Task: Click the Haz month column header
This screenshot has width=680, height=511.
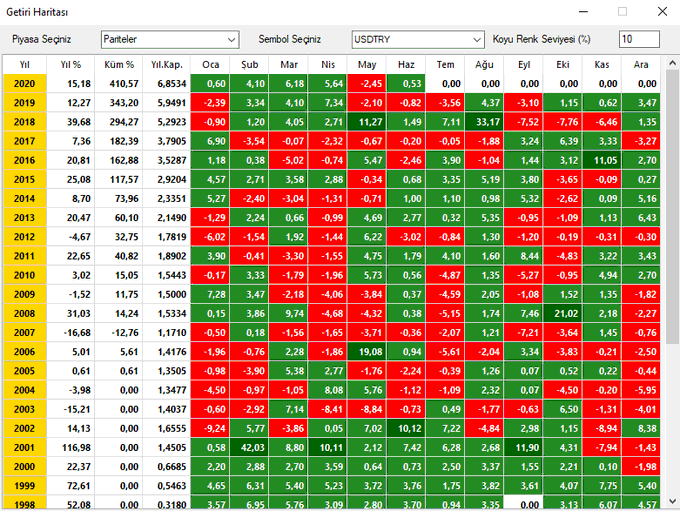Action: click(x=406, y=65)
